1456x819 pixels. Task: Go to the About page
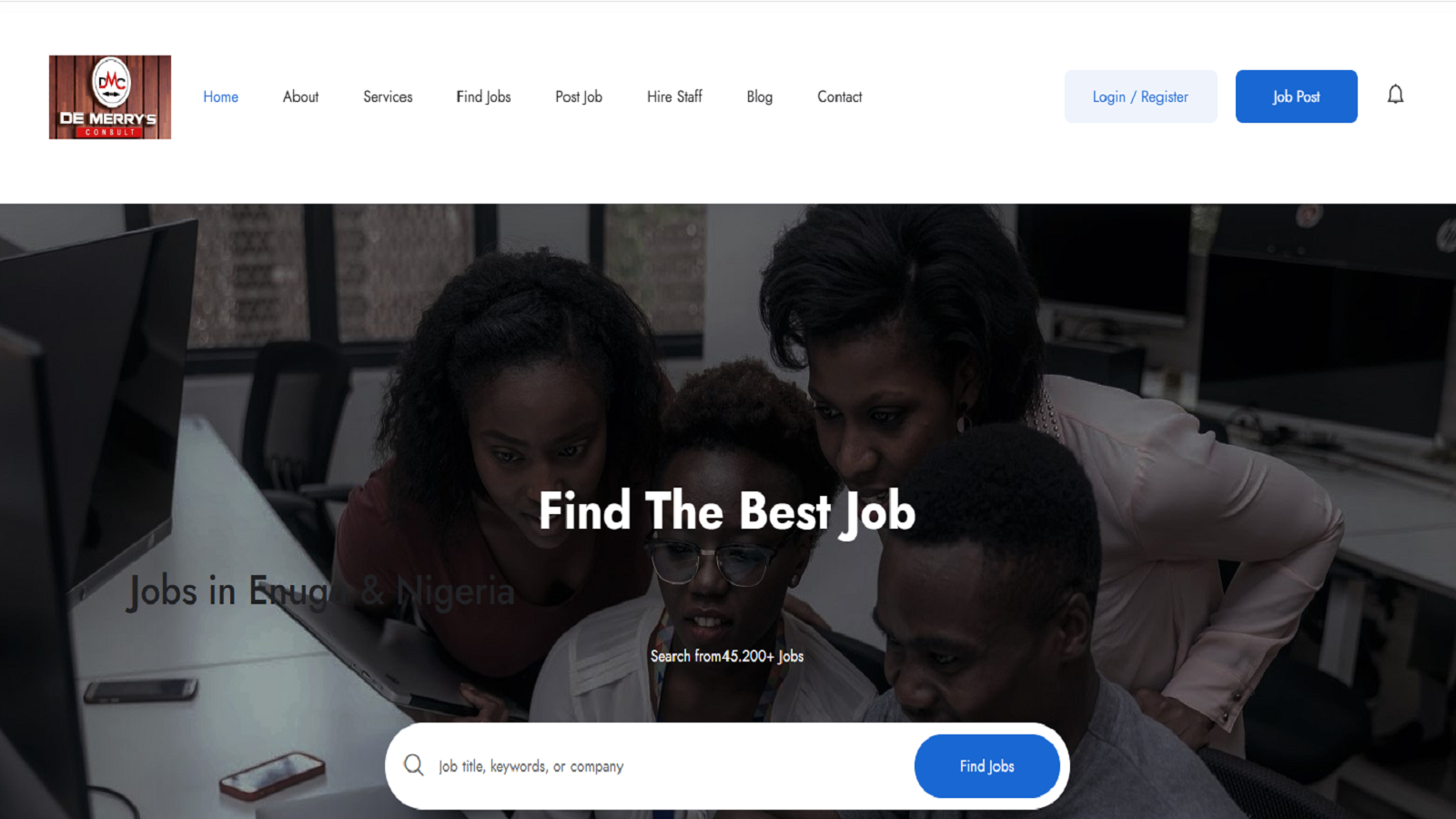(x=300, y=96)
